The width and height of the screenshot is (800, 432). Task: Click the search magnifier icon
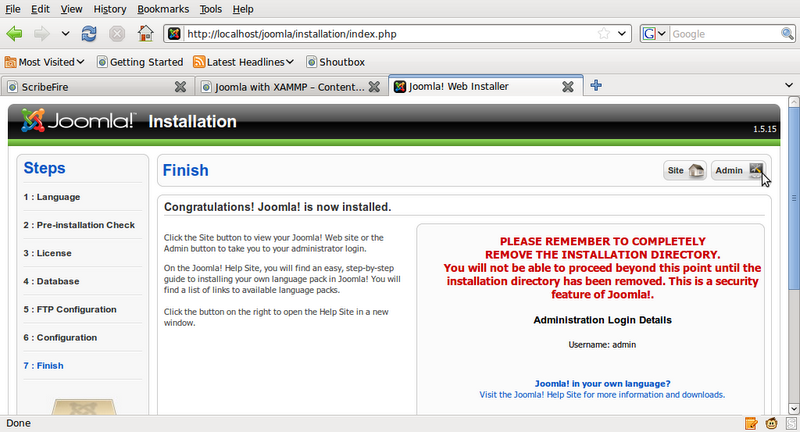[787, 34]
